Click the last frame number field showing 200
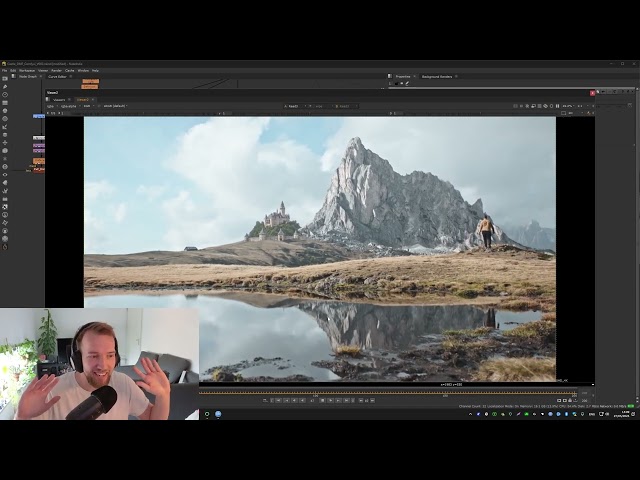Screen dimensions: 640x480 click(584, 401)
